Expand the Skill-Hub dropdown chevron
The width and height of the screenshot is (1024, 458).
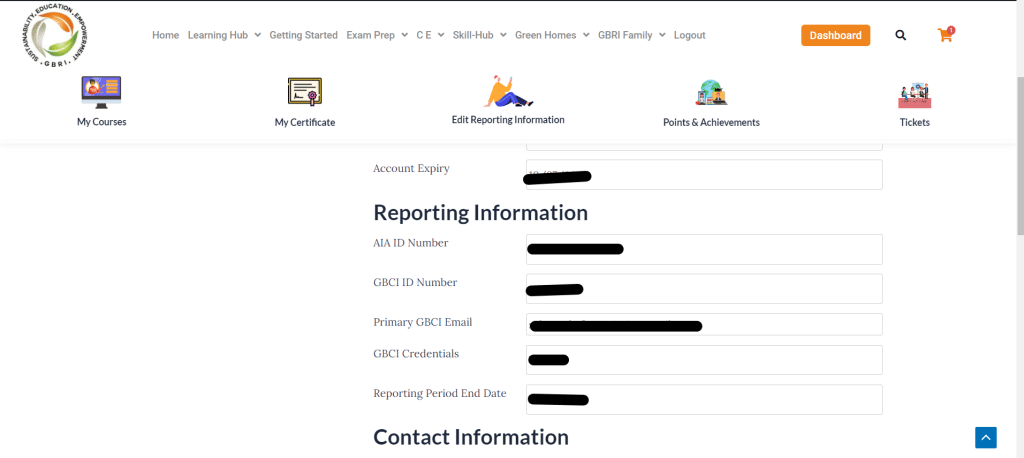[503, 35]
